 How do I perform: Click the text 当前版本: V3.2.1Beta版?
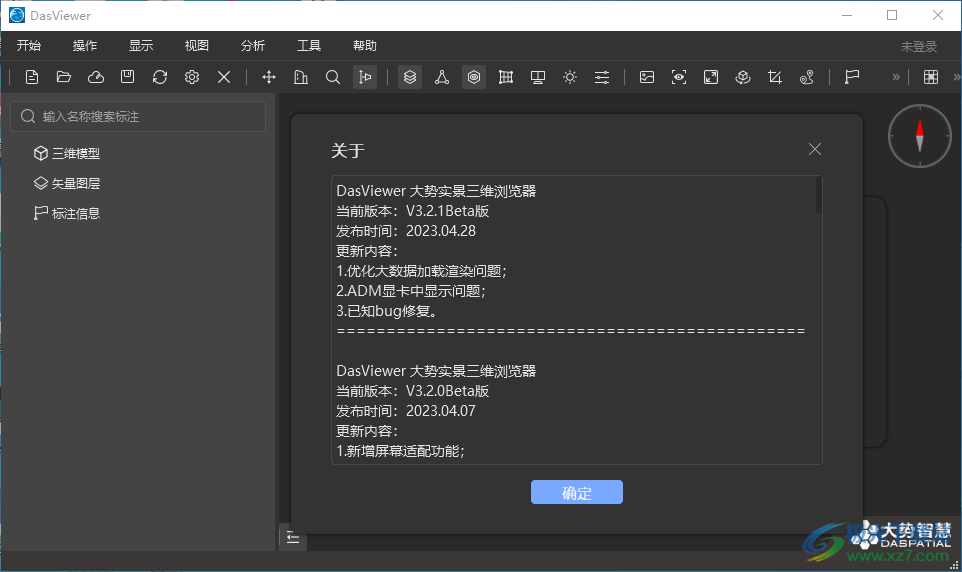point(412,211)
